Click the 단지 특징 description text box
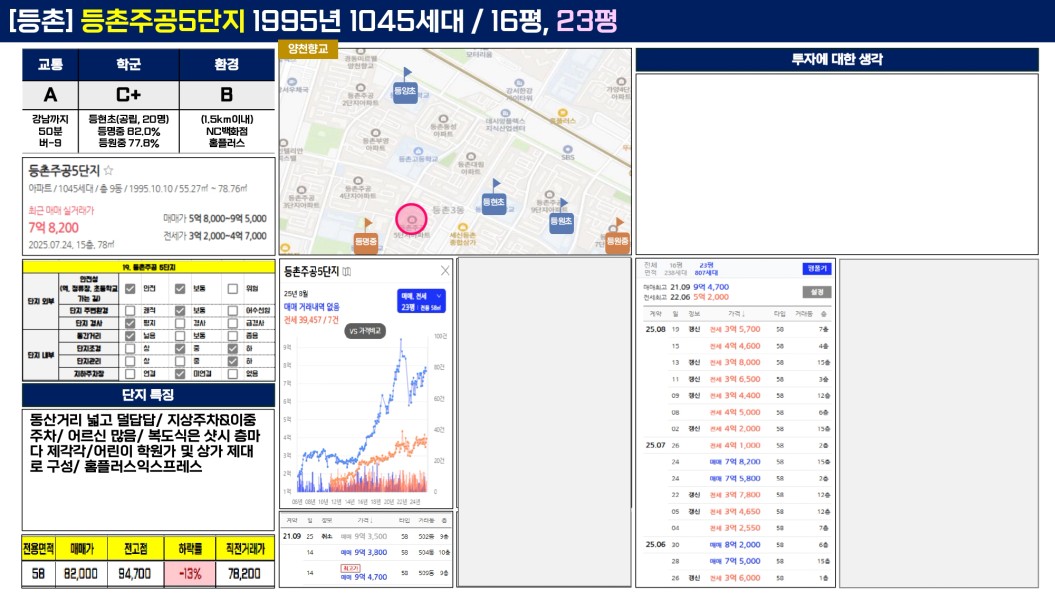 click(x=148, y=470)
